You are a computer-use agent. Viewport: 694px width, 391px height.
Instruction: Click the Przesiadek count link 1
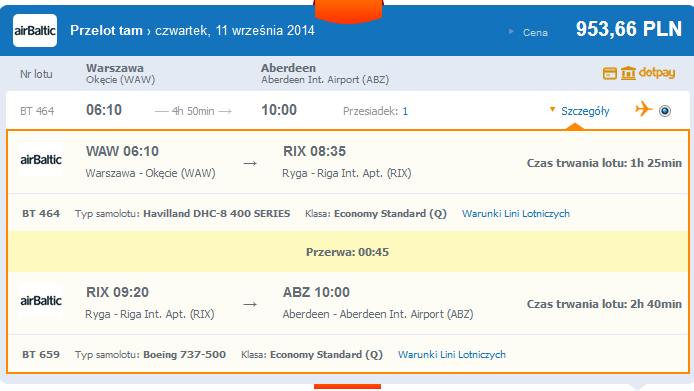(405, 111)
